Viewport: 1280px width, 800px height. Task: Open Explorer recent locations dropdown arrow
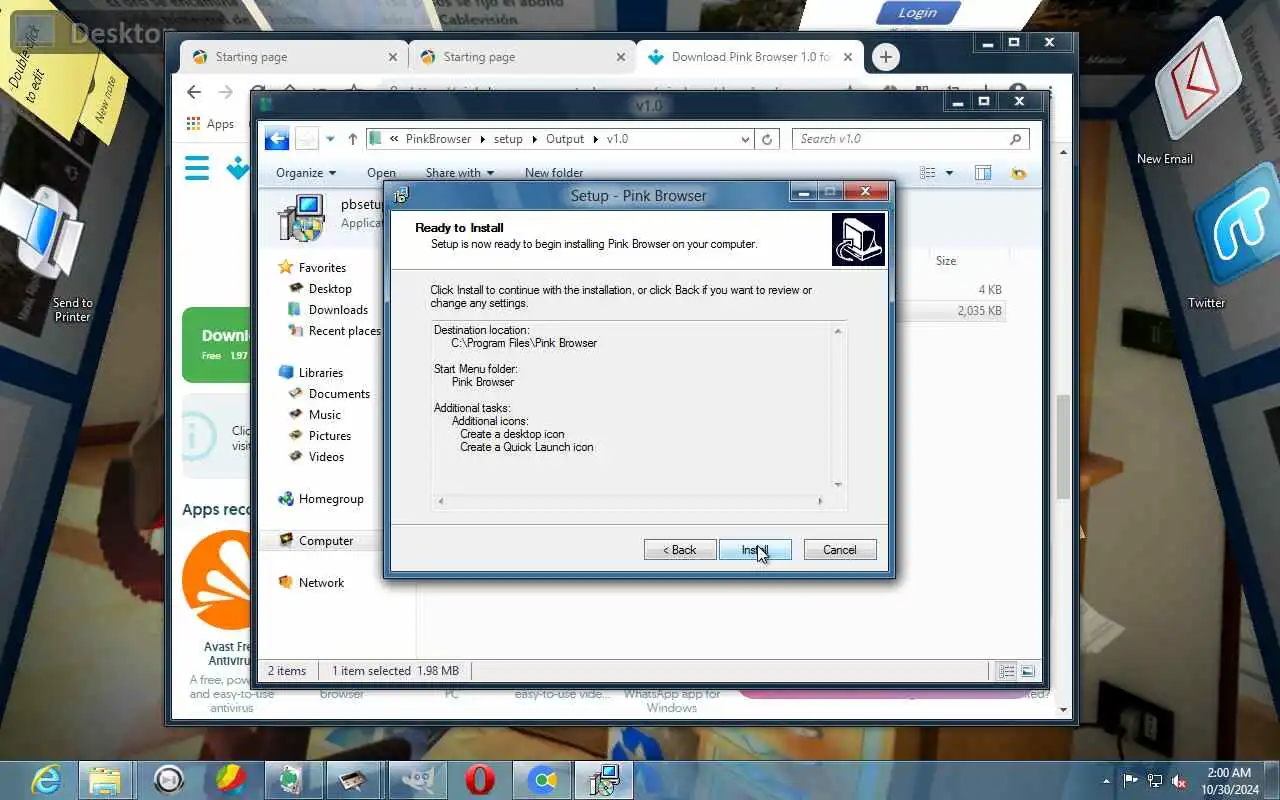(330, 139)
